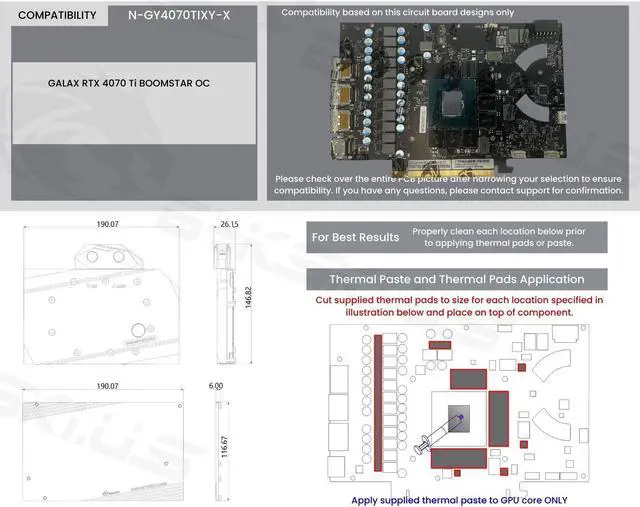Screen dimensions: 640x507
Task: Click the red 'Cut supplied thermal pads' instruction
Action: (457, 305)
